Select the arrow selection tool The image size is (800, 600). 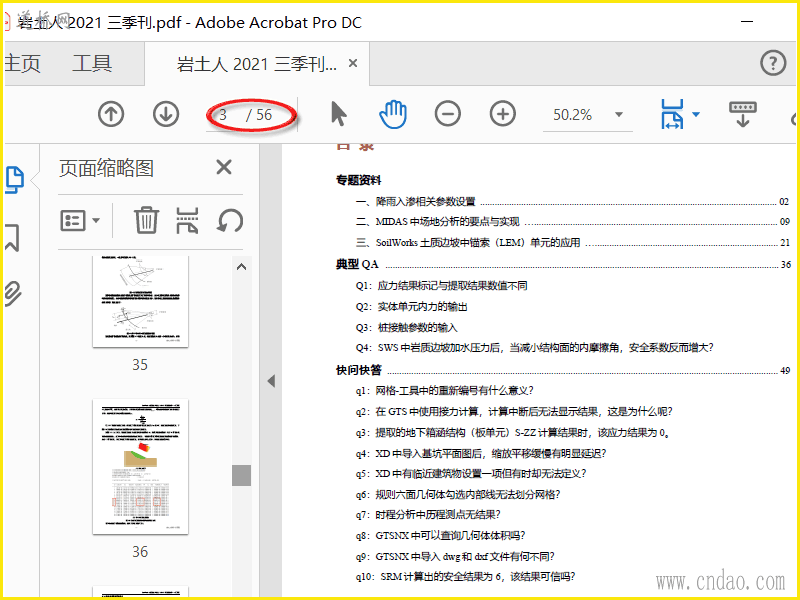338,114
